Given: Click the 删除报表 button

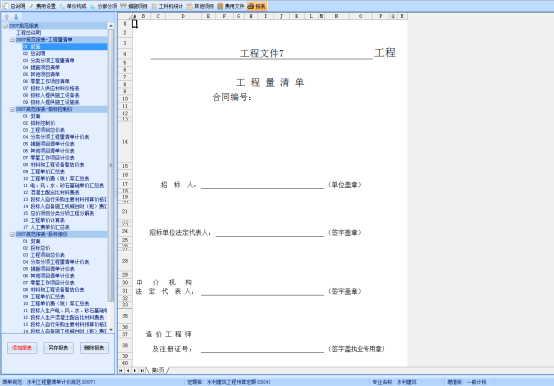Looking at the screenshot, I should point(94,348).
